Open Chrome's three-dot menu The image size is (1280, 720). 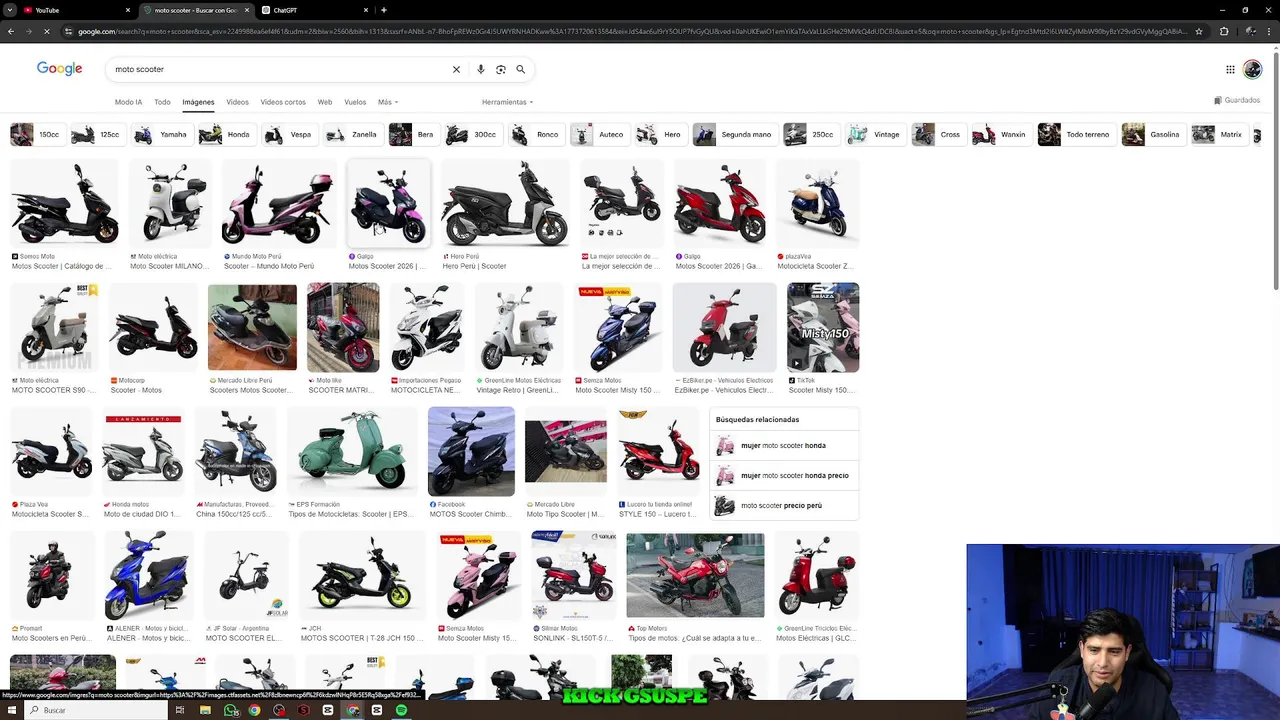coord(1268,31)
